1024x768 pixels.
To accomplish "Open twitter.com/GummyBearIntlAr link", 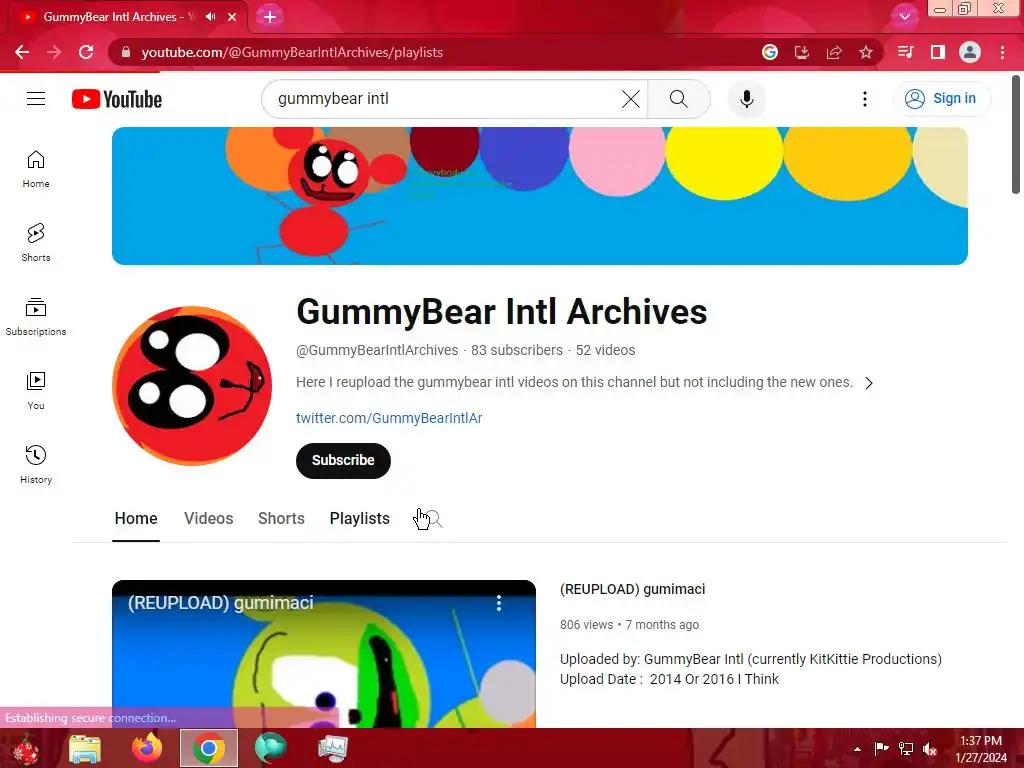I will [389, 418].
